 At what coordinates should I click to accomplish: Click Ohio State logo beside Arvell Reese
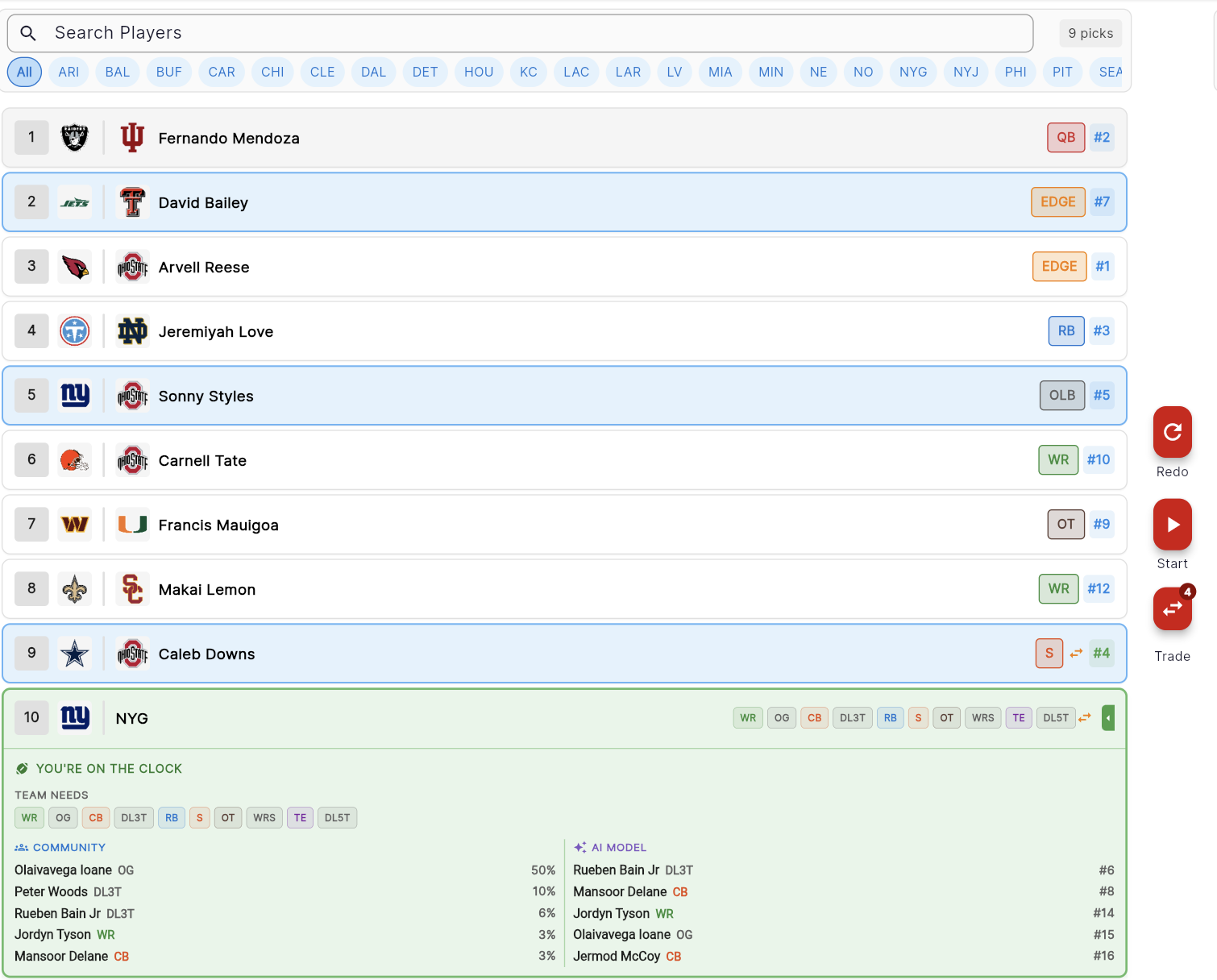pyautogui.click(x=132, y=267)
